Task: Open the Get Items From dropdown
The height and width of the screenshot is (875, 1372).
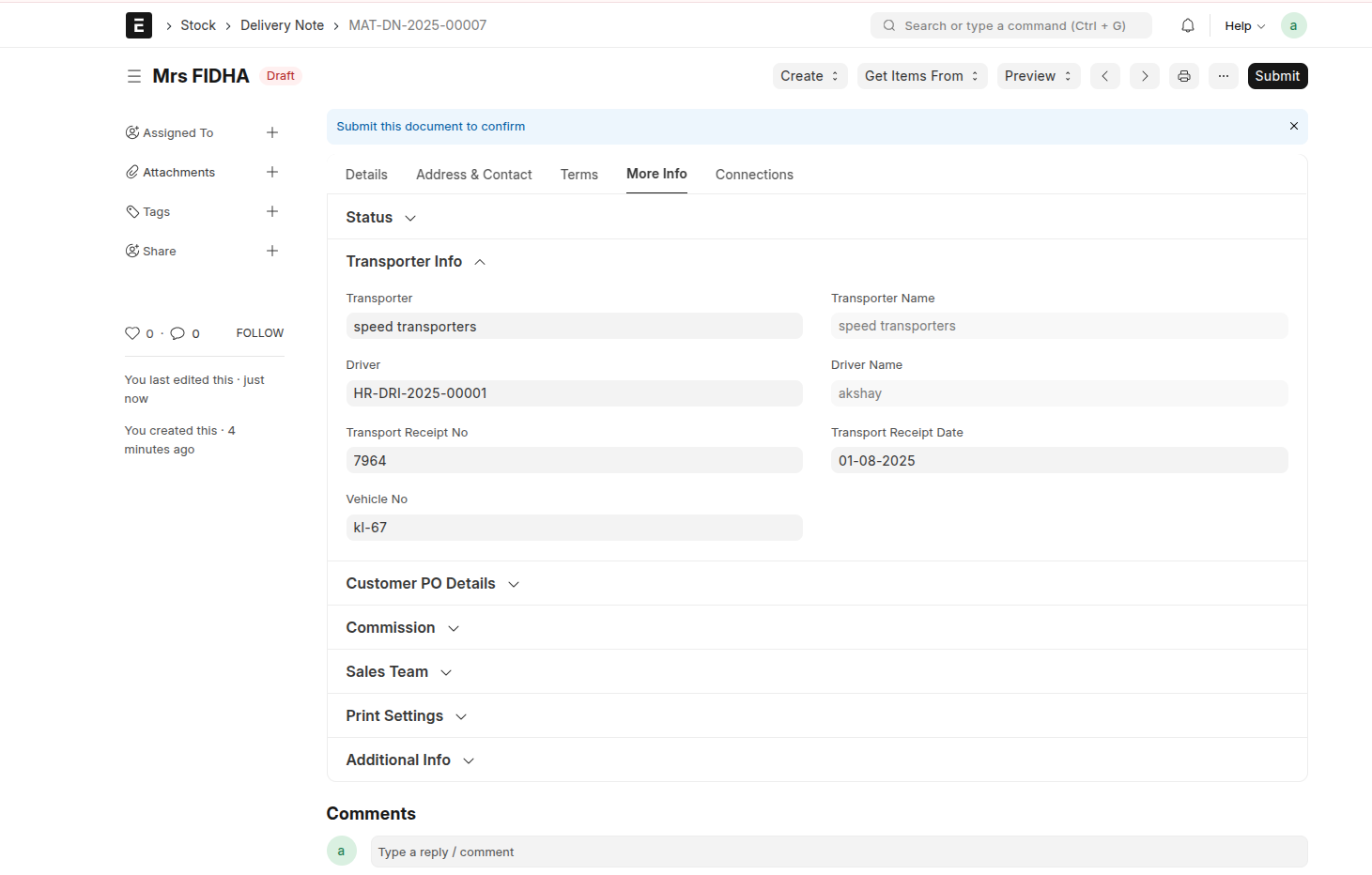Action: tap(921, 76)
